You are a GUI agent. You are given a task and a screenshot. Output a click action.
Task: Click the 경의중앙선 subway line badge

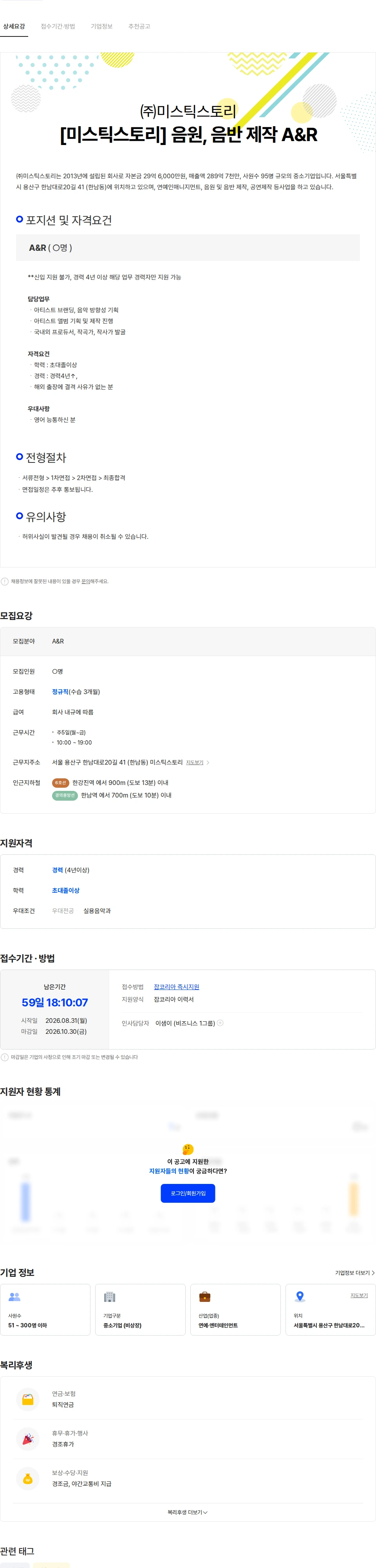65,795
